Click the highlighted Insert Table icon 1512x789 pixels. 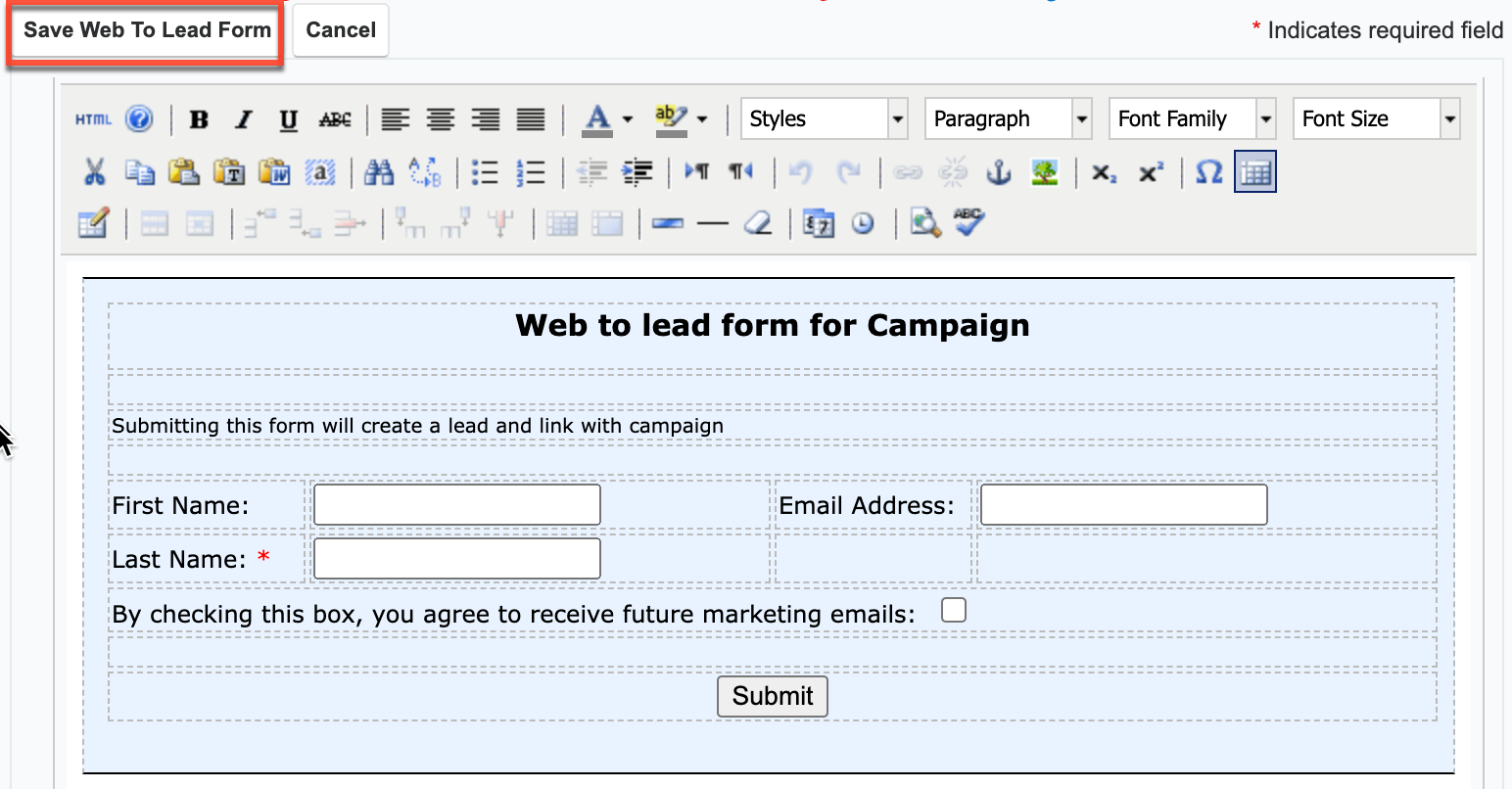click(x=1255, y=172)
